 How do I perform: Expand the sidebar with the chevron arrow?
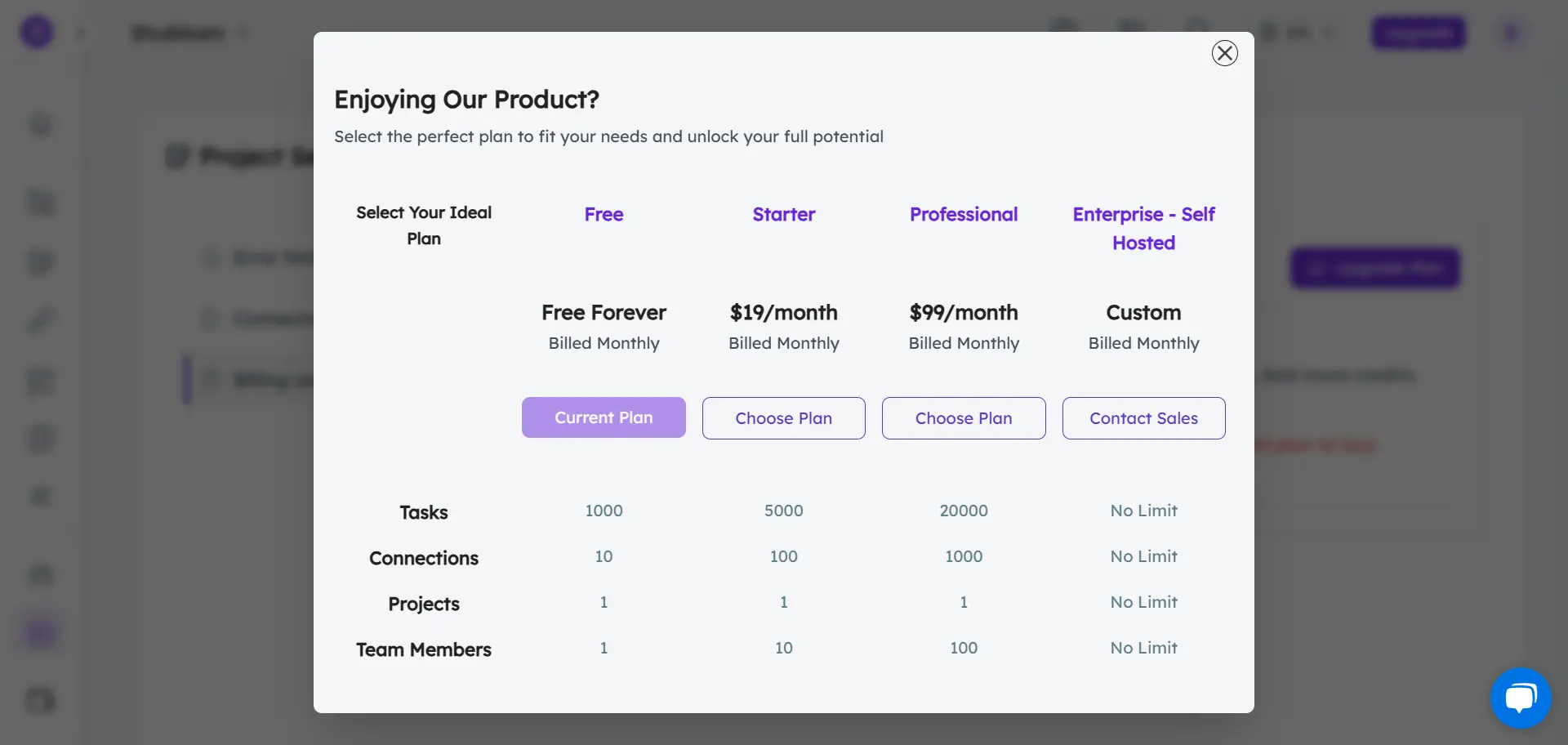point(82,31)
